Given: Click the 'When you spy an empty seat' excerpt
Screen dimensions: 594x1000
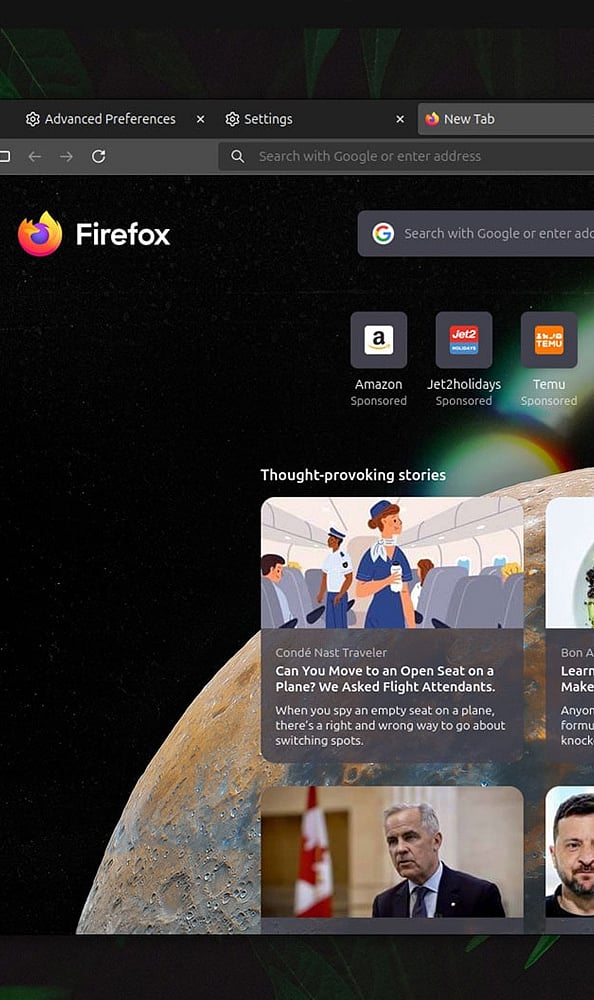Looking at the screenshot, I should click(x=390, y=725).
